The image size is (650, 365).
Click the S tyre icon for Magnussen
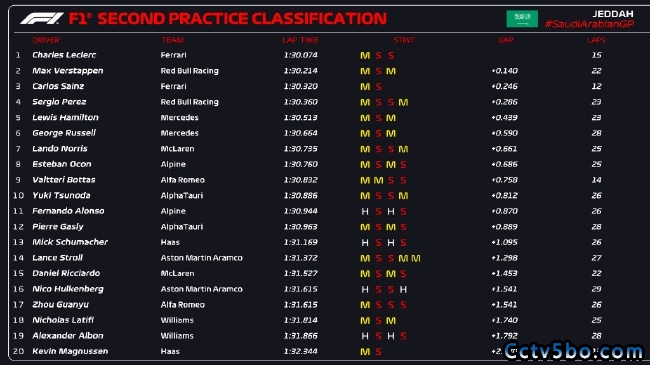coord(378,352)
